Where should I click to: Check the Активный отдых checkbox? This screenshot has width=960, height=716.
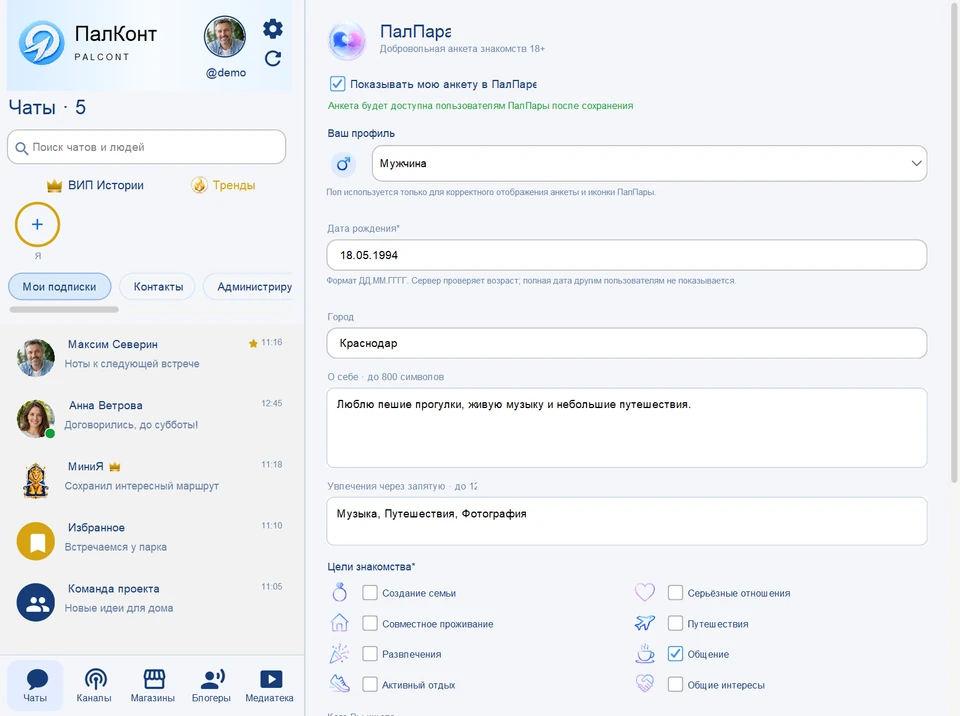(370, 685)
